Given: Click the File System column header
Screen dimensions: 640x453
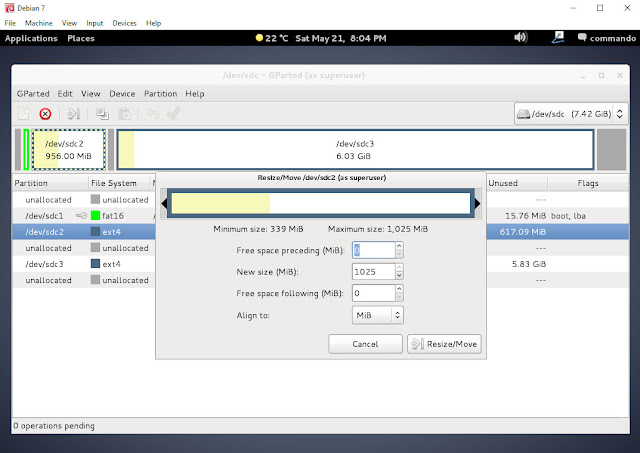Looking at the screenshot, I should tap(120, 183).
